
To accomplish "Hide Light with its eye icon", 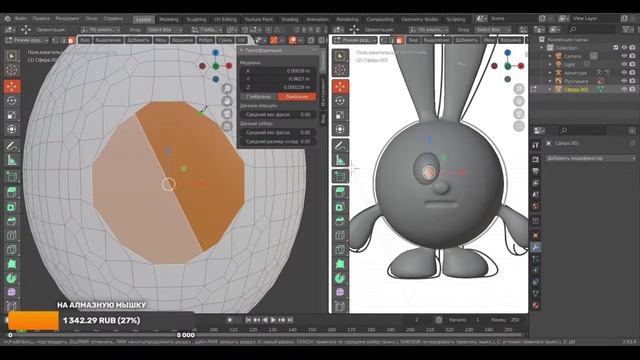I will tap(624, 64).
